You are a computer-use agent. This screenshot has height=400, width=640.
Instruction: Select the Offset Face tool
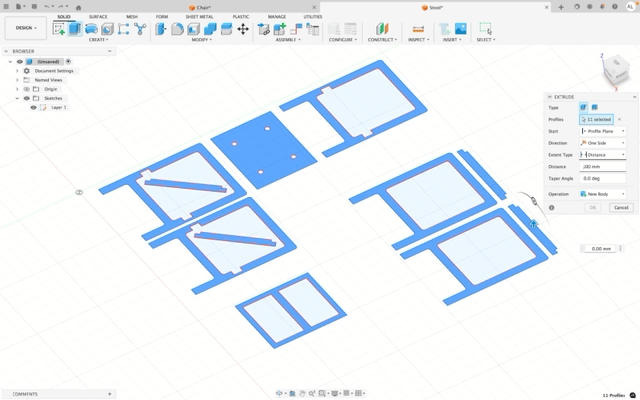click(x=226, y=29)
